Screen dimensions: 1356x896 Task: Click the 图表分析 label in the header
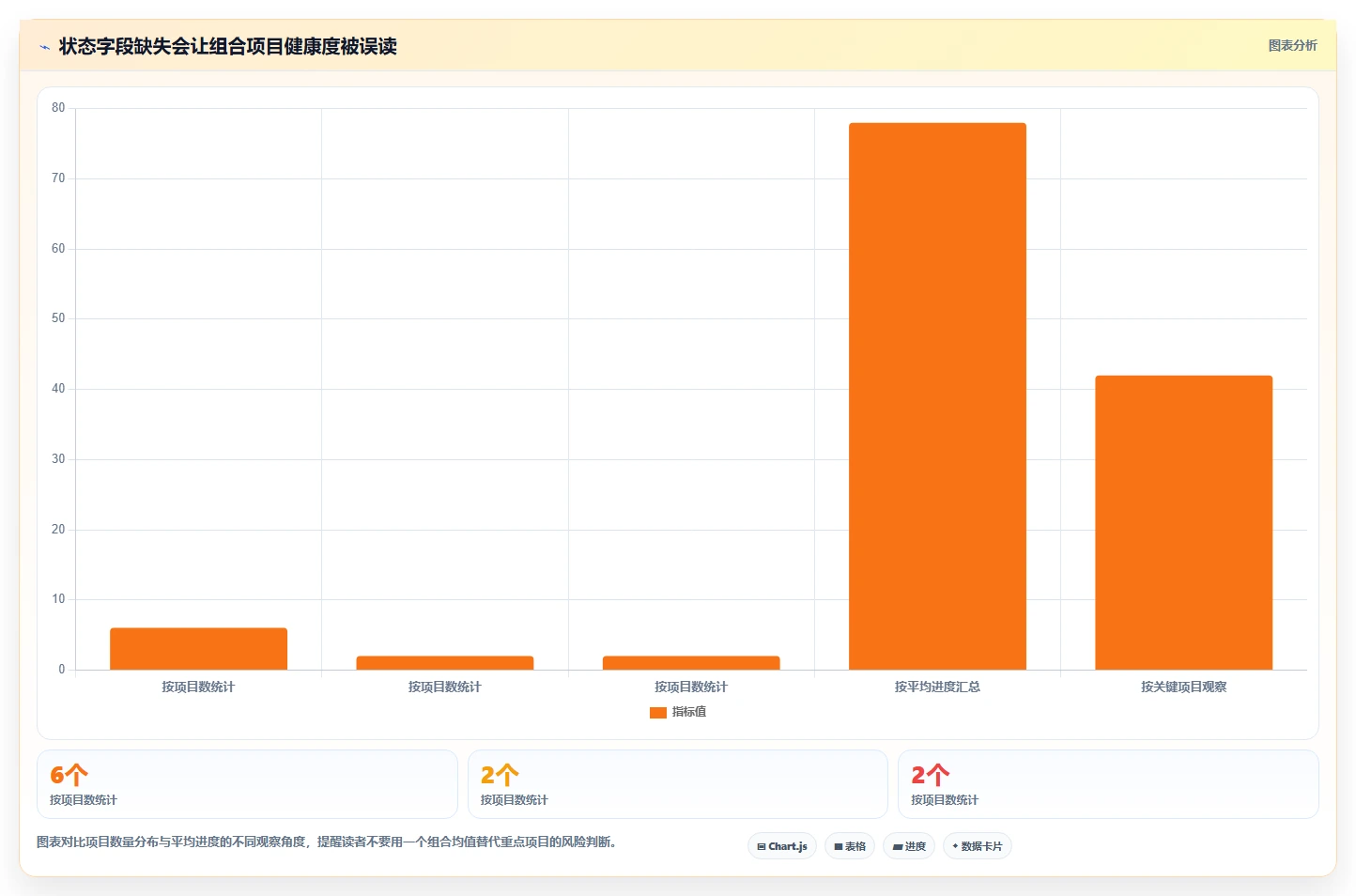1292,45
